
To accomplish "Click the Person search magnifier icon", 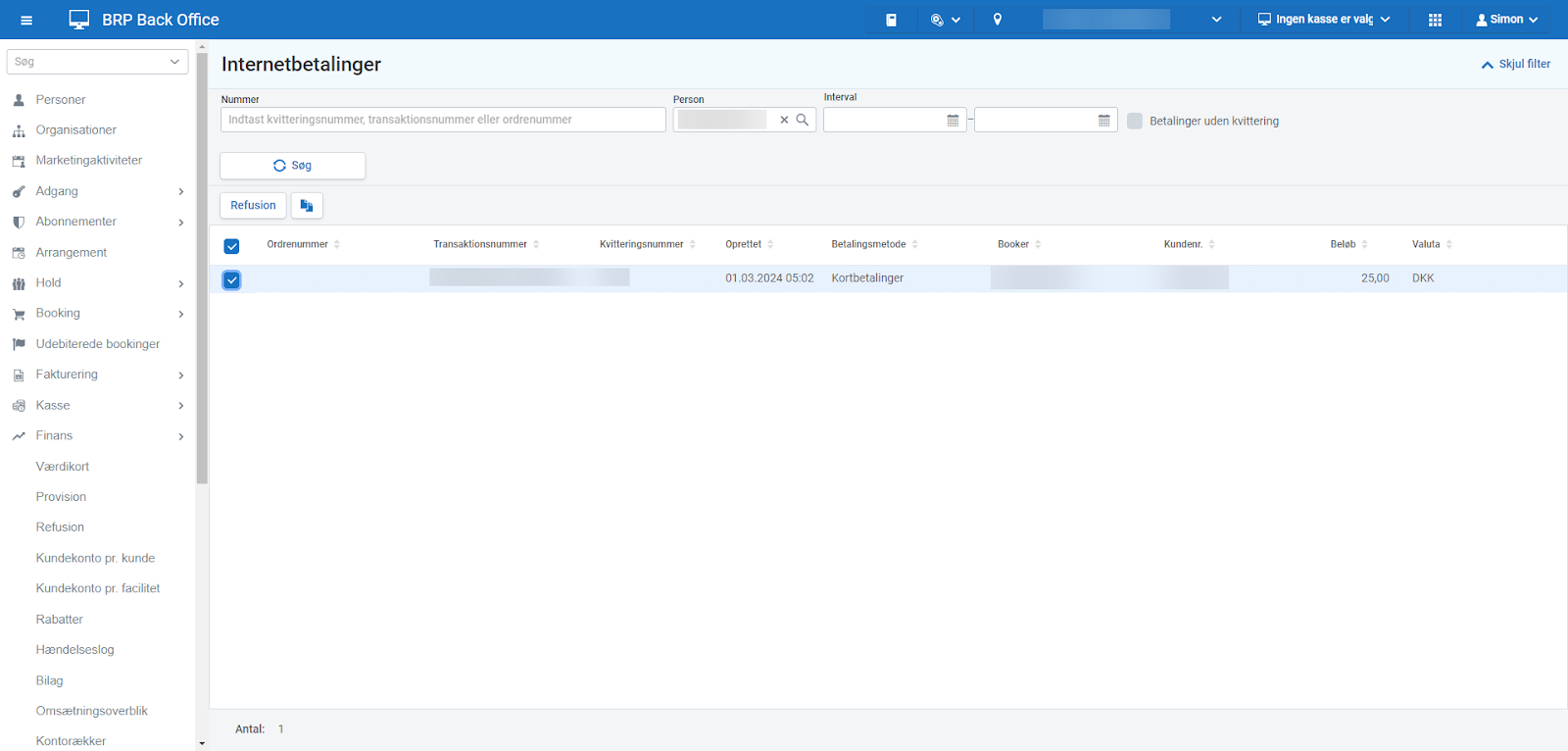I will (x=803, y=120).
